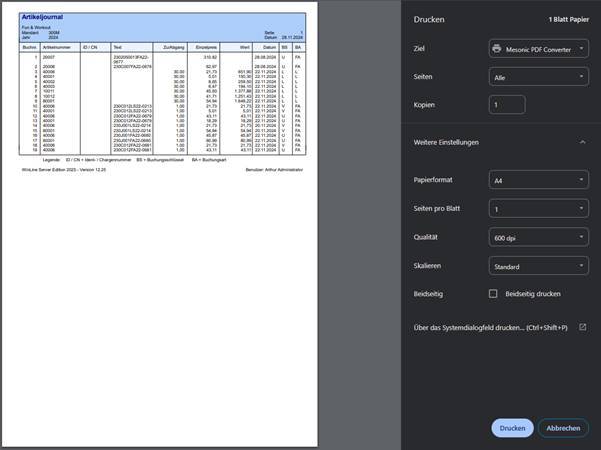Open the Seiten pro Blatt dropdown
Screen dimensions: 601x450
(x=539, y=209)
